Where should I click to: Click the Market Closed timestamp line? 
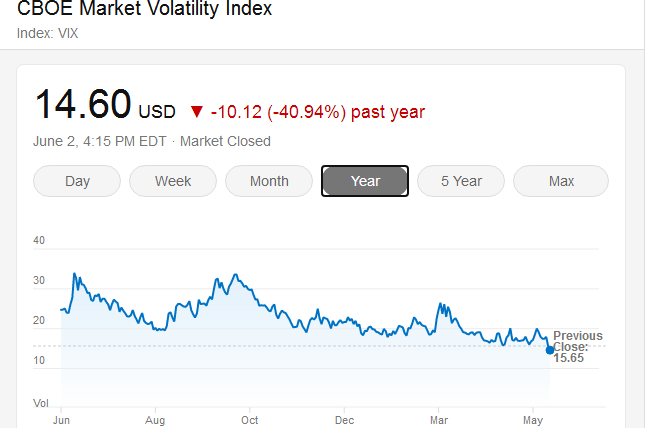[x=153, y=141]
